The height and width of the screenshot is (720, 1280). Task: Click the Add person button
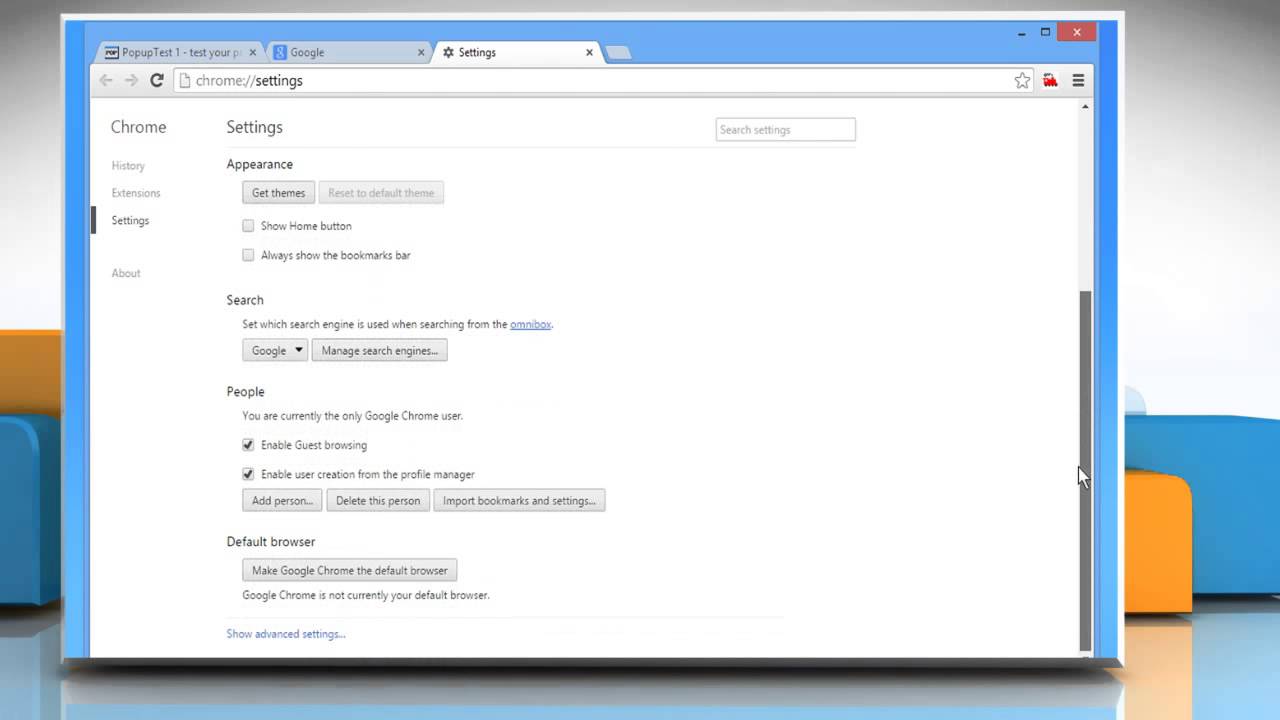[x=282, y=500]
